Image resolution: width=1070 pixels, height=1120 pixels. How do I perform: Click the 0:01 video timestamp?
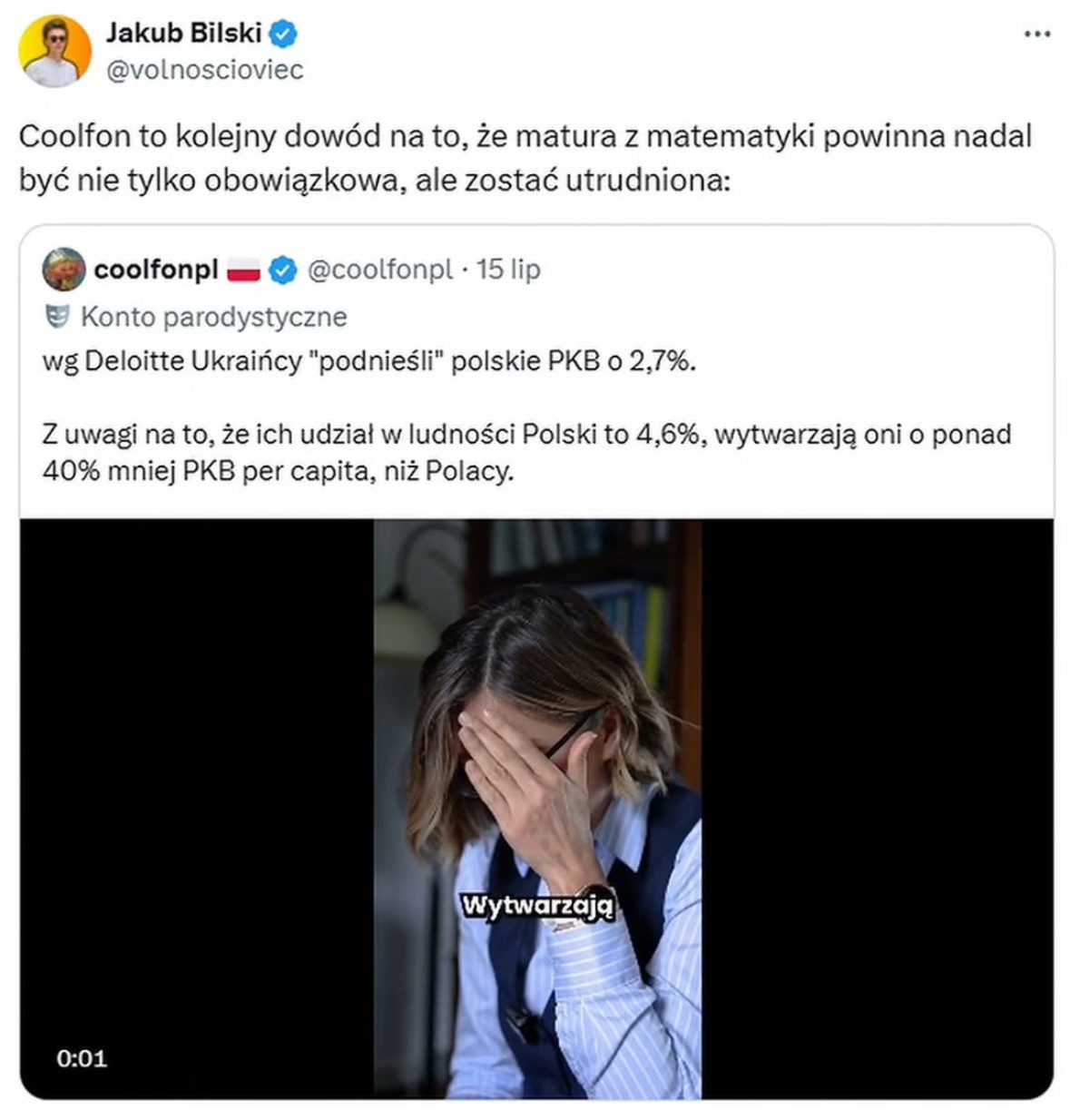[x=82, y=1058]
